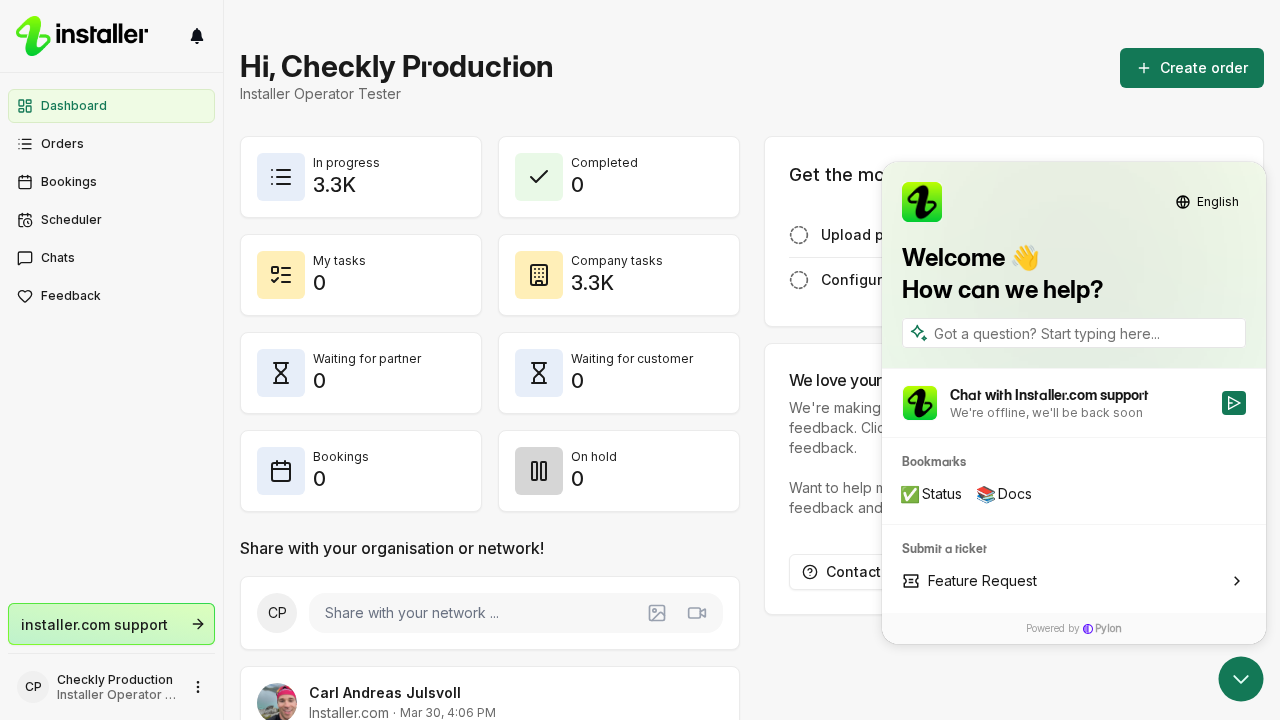Click Carl Andreas Julsvoll's profile photo
The image size is (1280, 720).
coord(277,702)
